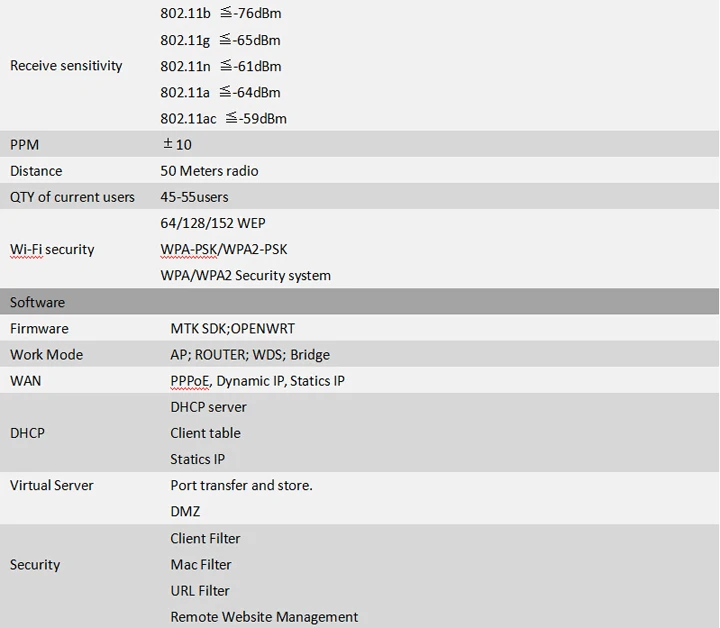This screenshot has height=628, width=720.
Task: Click the Work Mode row label
Action: (46, 354)
